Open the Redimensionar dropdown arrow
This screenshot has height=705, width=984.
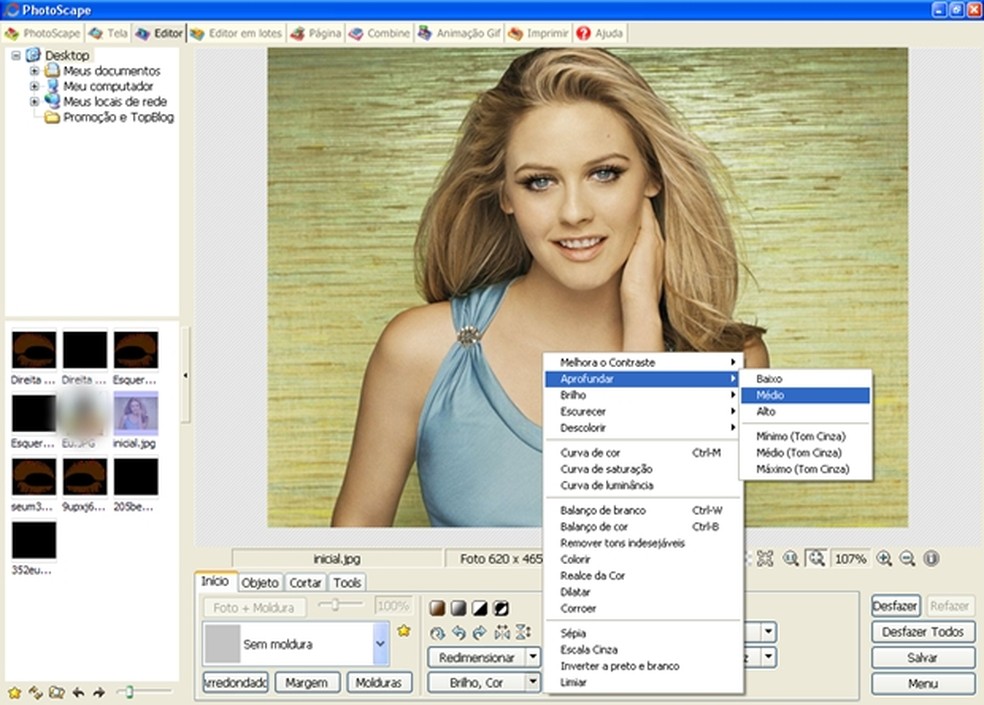[533, 657]
